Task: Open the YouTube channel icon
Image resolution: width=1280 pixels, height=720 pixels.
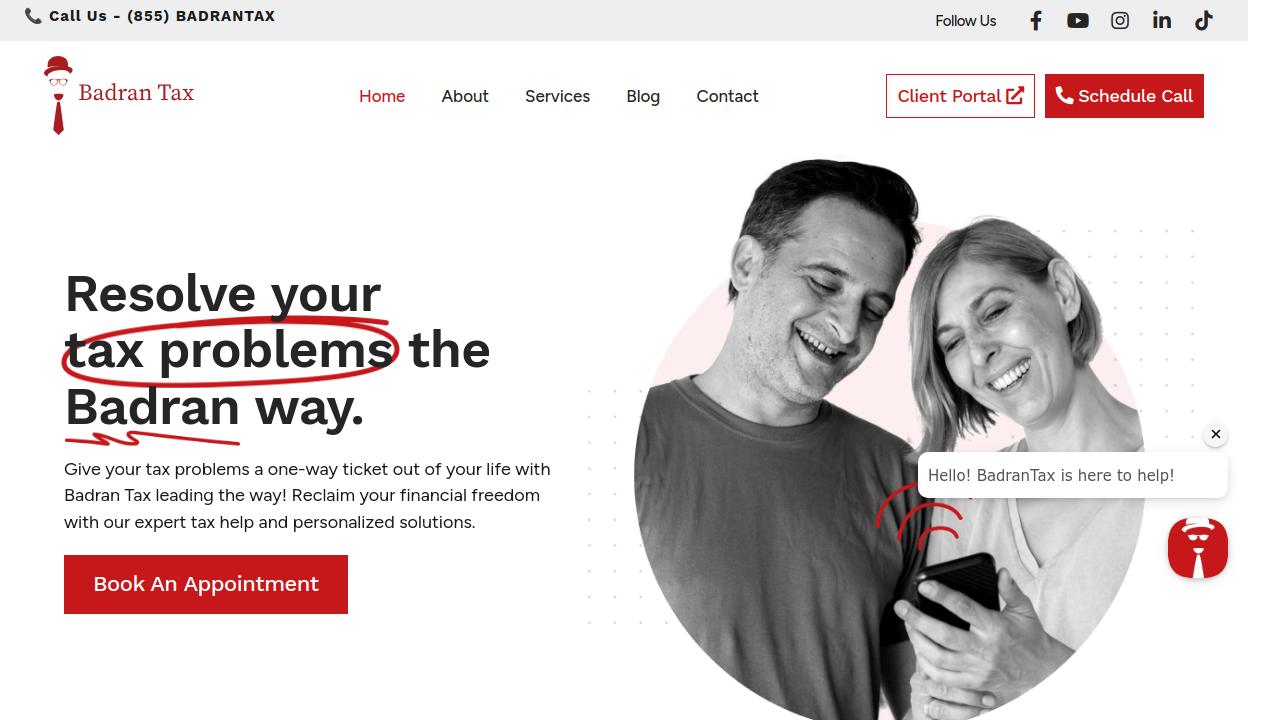Action: click(1078, 21)
